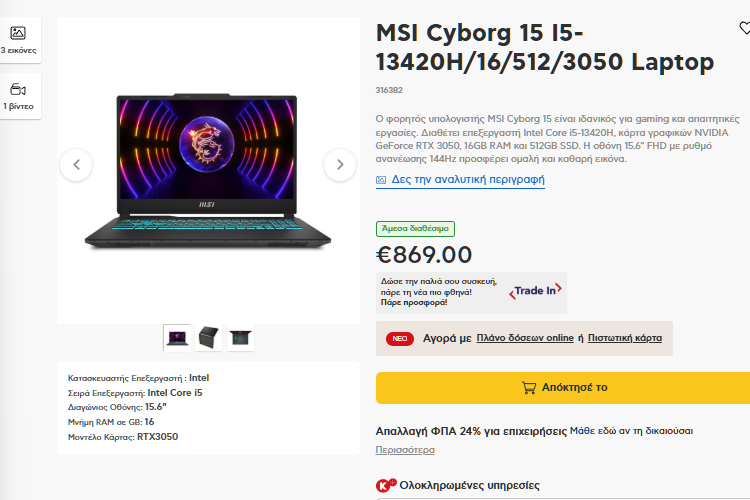Click the Απόκτησέ το buy button
750x500 pixels.
(x=563, y=388)
